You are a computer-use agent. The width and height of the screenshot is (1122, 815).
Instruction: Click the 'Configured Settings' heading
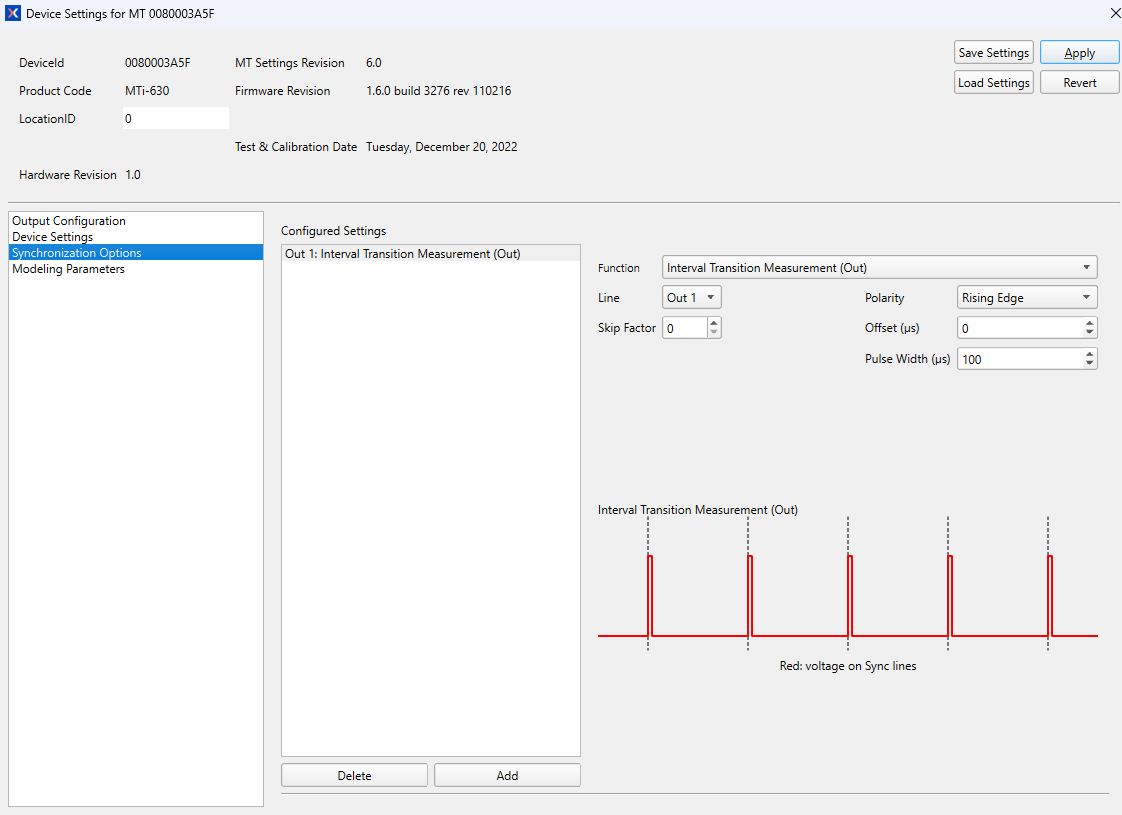(333, 231)
